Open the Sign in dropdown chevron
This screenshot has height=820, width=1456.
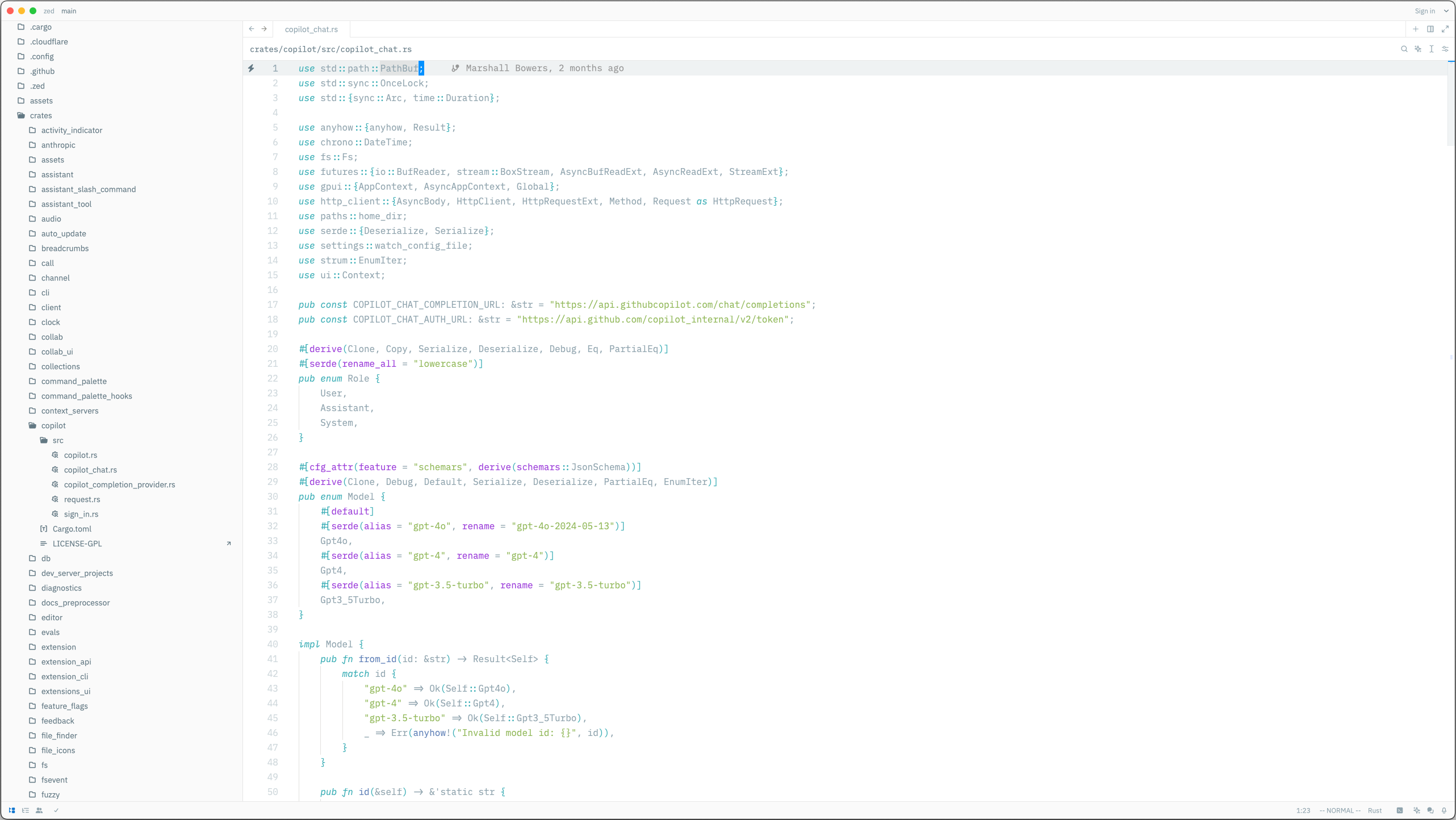point(1446,11)
